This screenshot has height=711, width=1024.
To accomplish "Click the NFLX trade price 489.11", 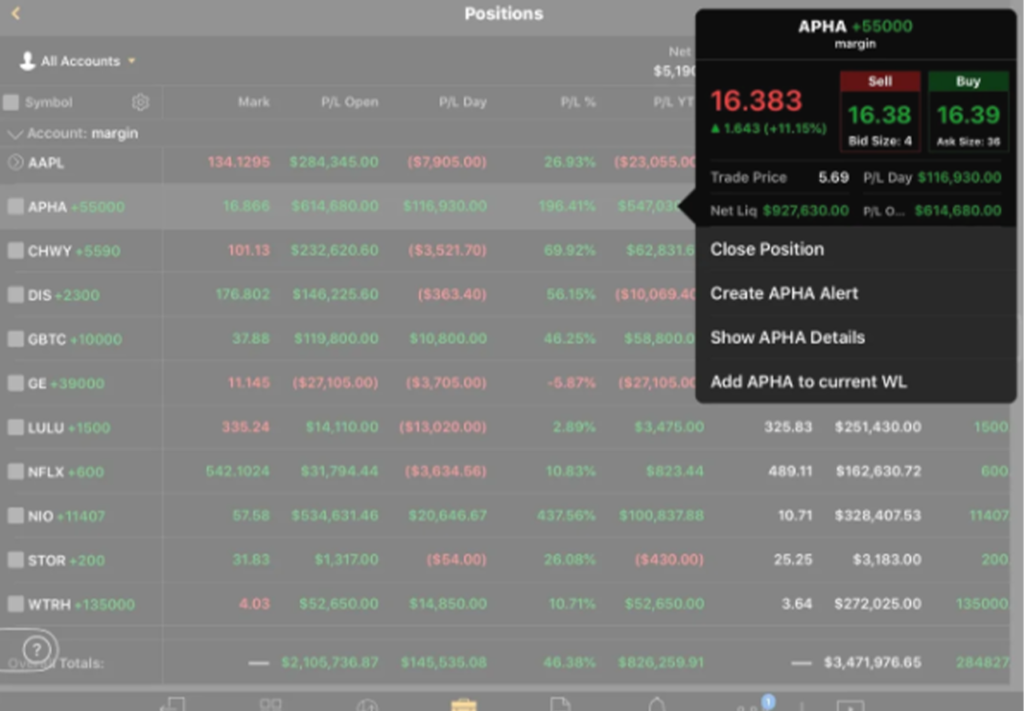I will click(x=790, y=471).
